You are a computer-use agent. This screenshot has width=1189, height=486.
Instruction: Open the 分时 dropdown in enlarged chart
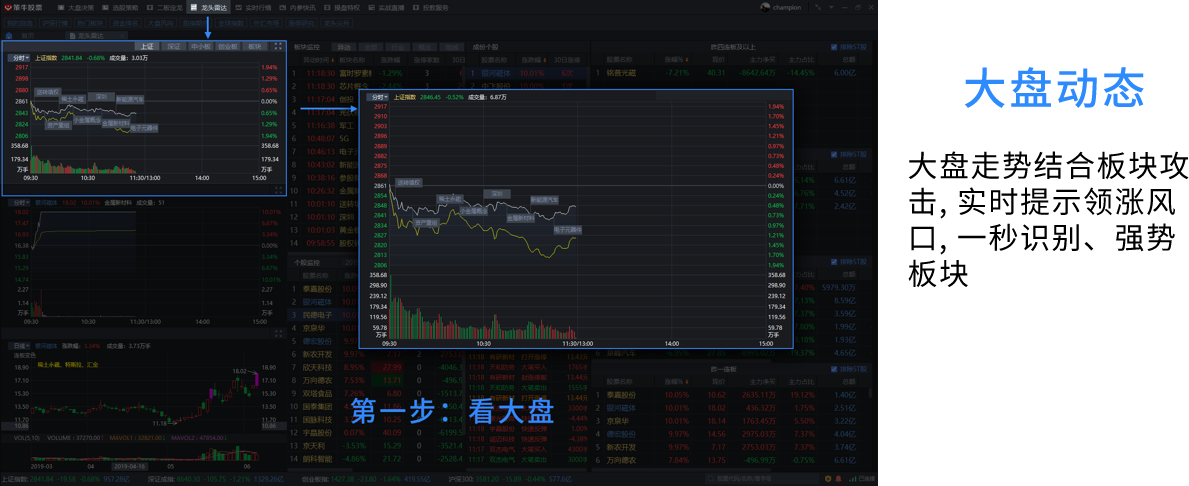click(x=377, y=98)
